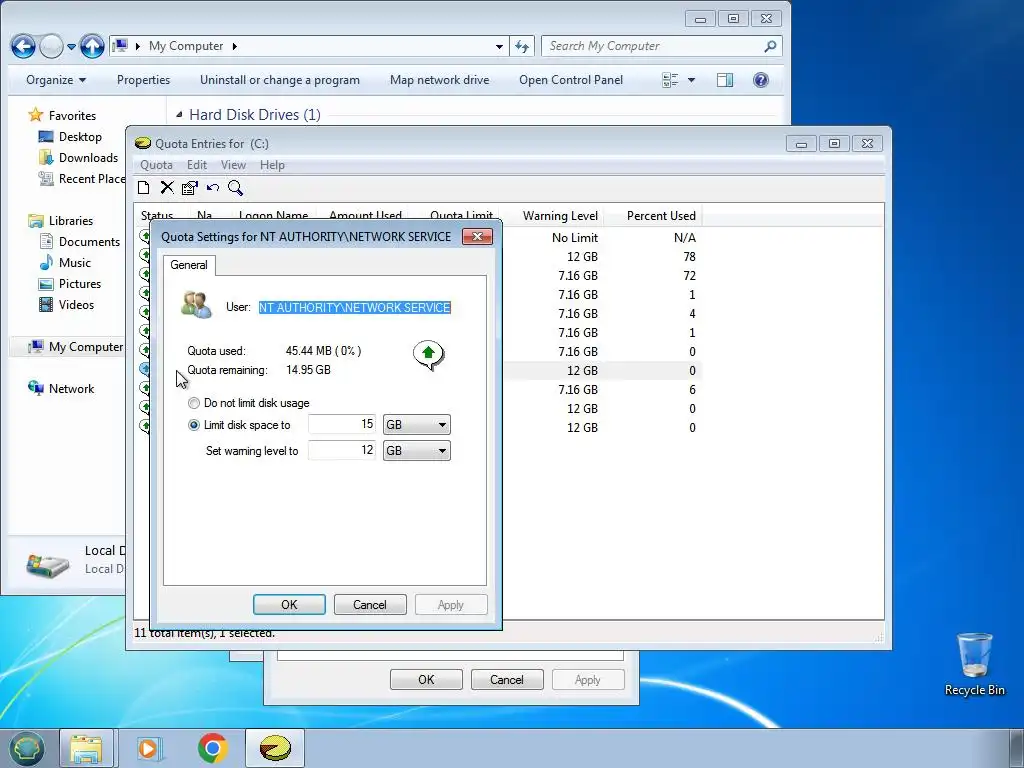
Task: Open the Help menu in Quota Entries
Action: (x=272, y=165)
